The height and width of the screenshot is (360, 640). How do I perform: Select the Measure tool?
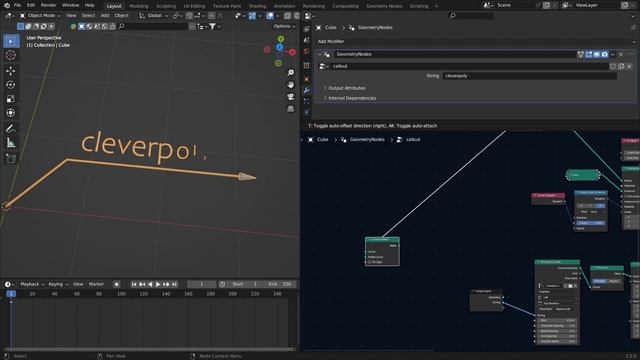tap(11, 143)
